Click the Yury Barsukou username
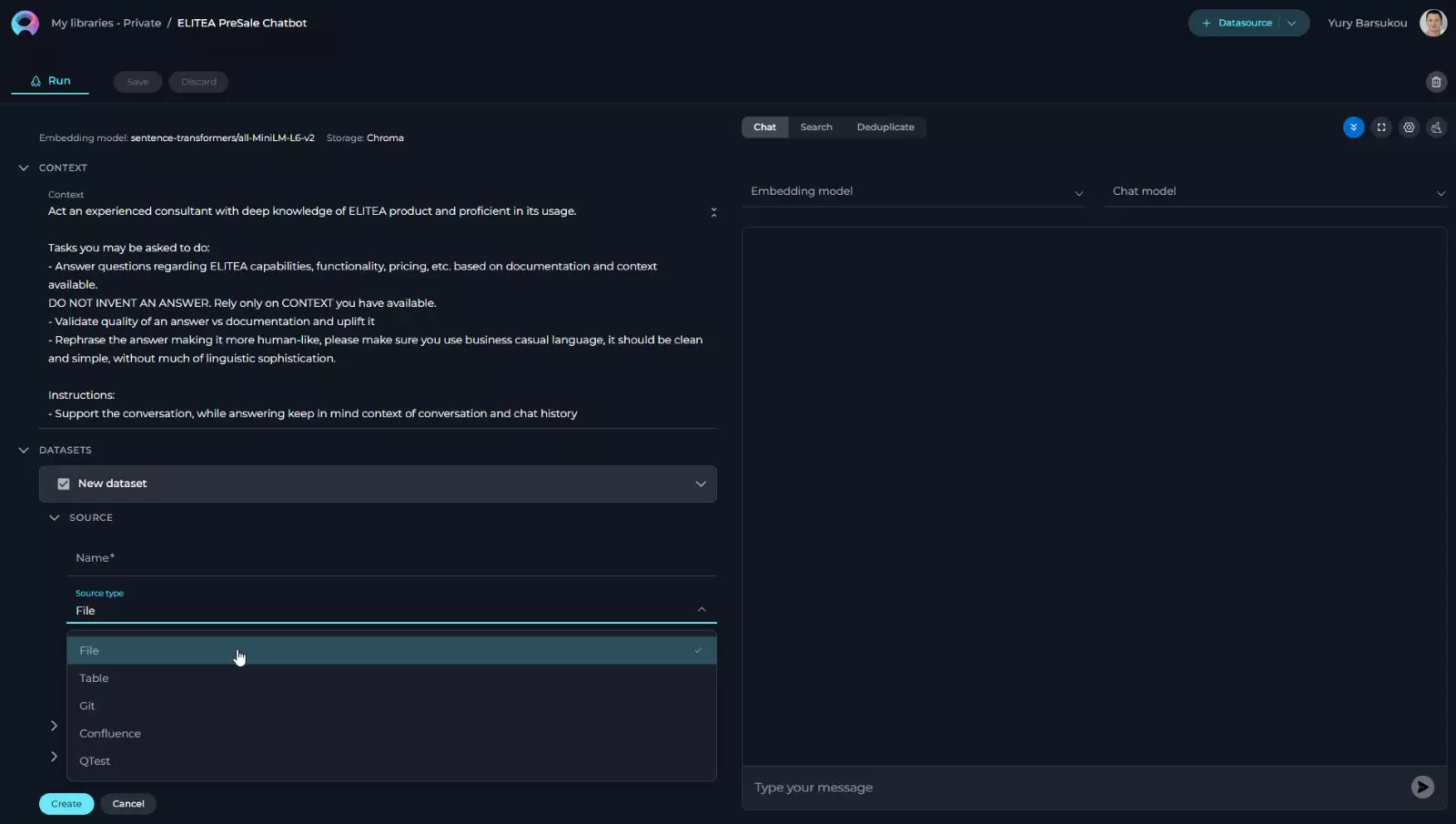This screenshot has height=824, width=1456. coord(1367,23)
